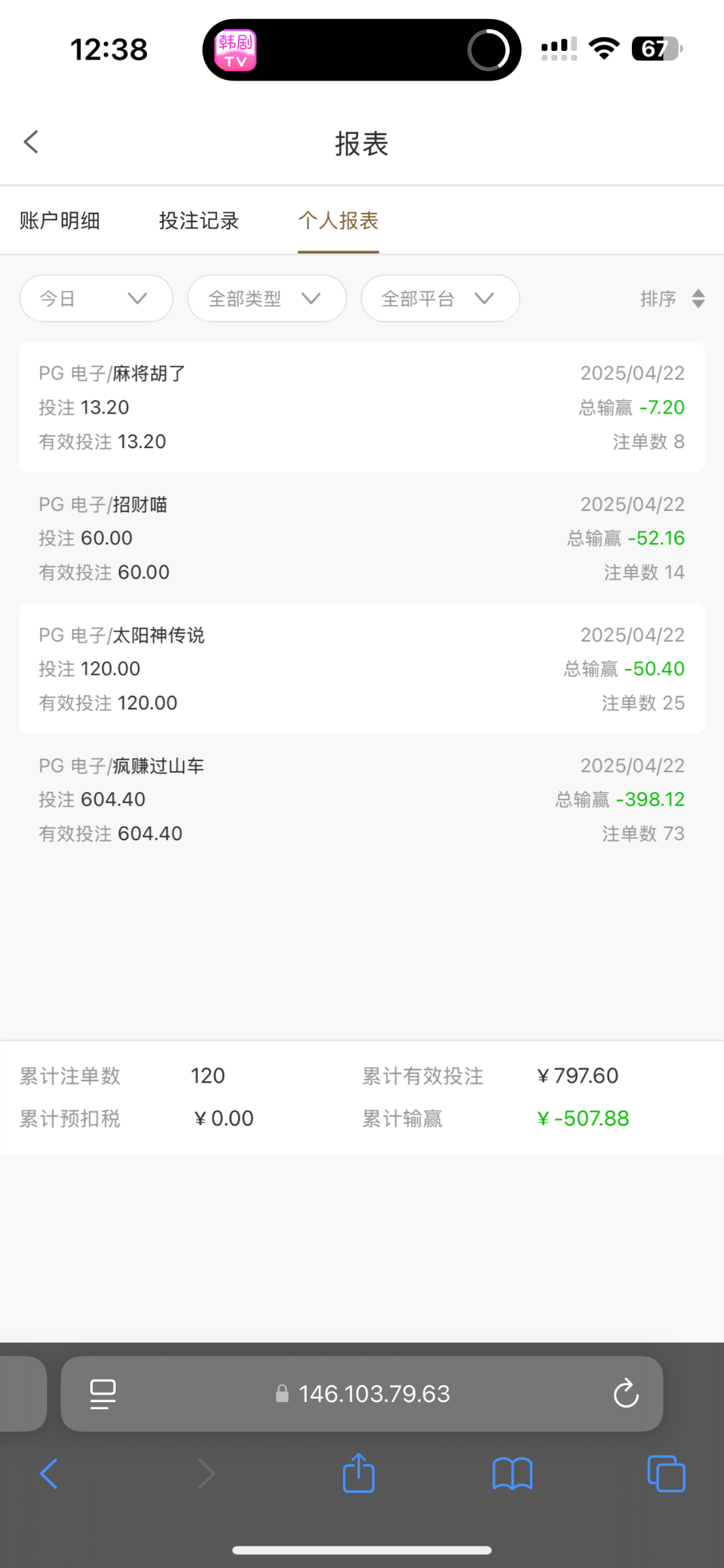Viewport: 724px width, 1568px height.
Task: Tap the page format icon in address bar
Action: tap(103, 1394)
